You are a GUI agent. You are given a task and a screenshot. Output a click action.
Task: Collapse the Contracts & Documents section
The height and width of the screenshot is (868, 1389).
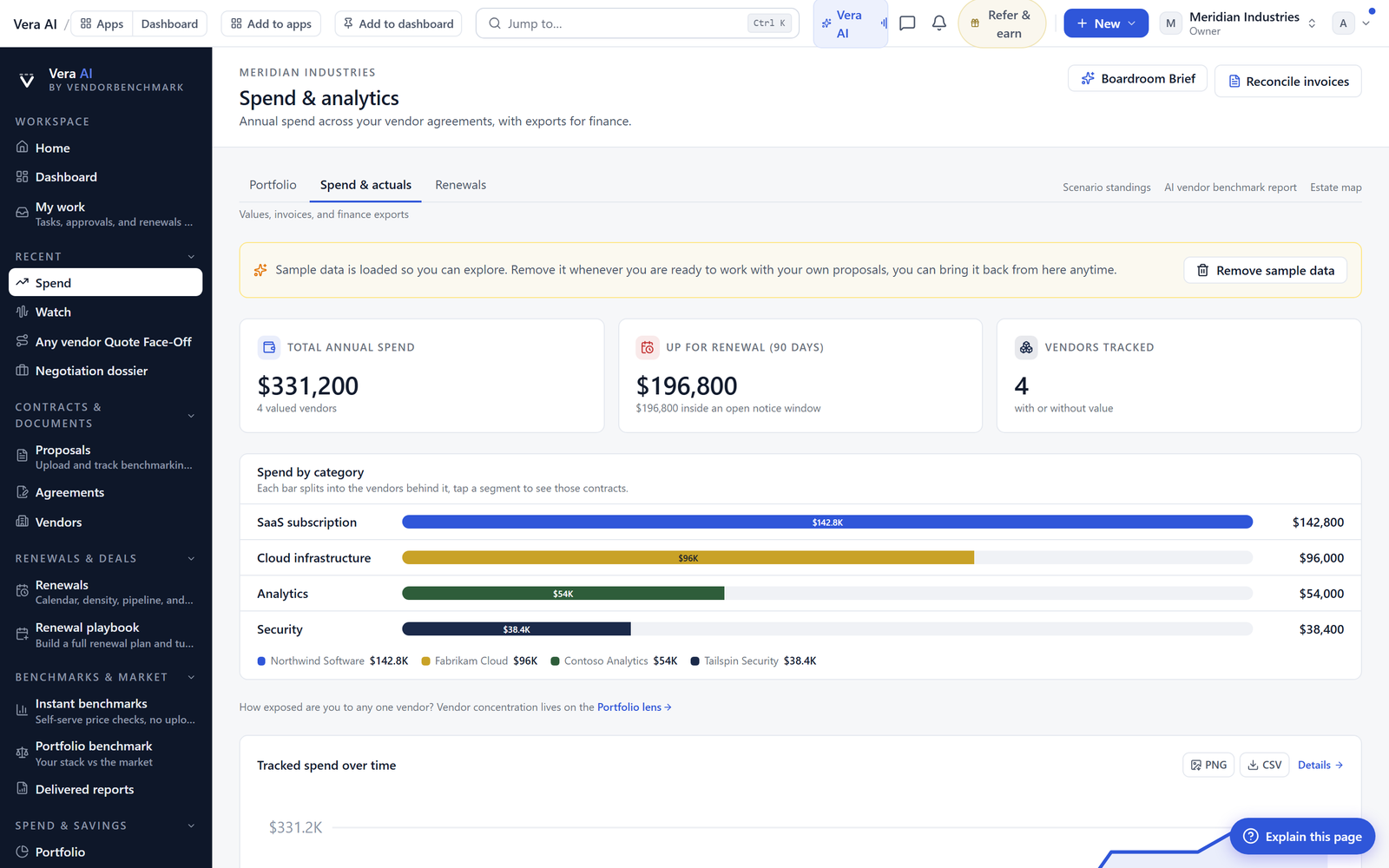[191, 416]
